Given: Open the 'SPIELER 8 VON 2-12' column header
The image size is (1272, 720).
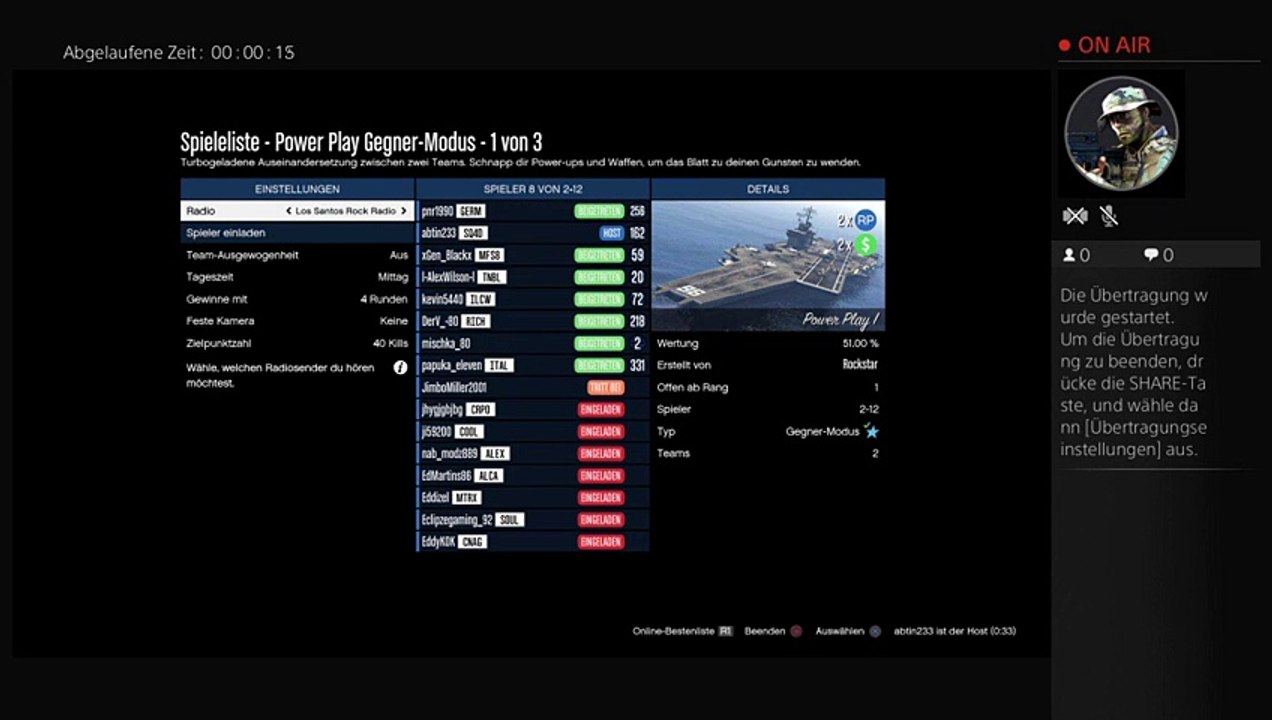Looking at the screenshot, I should pos(532,189).
